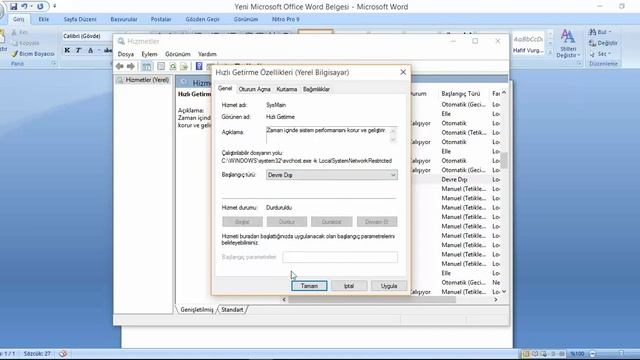Click the Sözcük: 27 word count in status bar
Viewport: 640px width, 360px height.
[37, 353]
